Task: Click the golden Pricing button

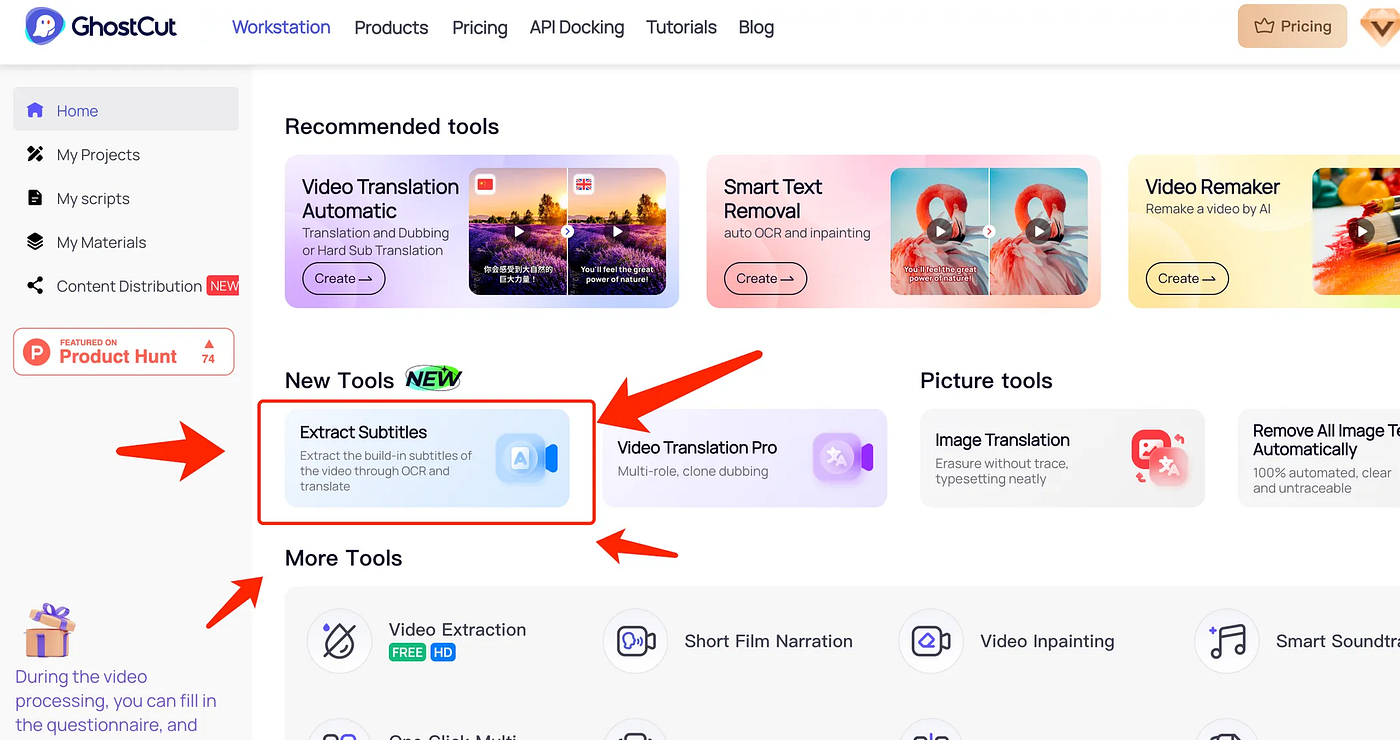Action: click(x=1292, y=27)
